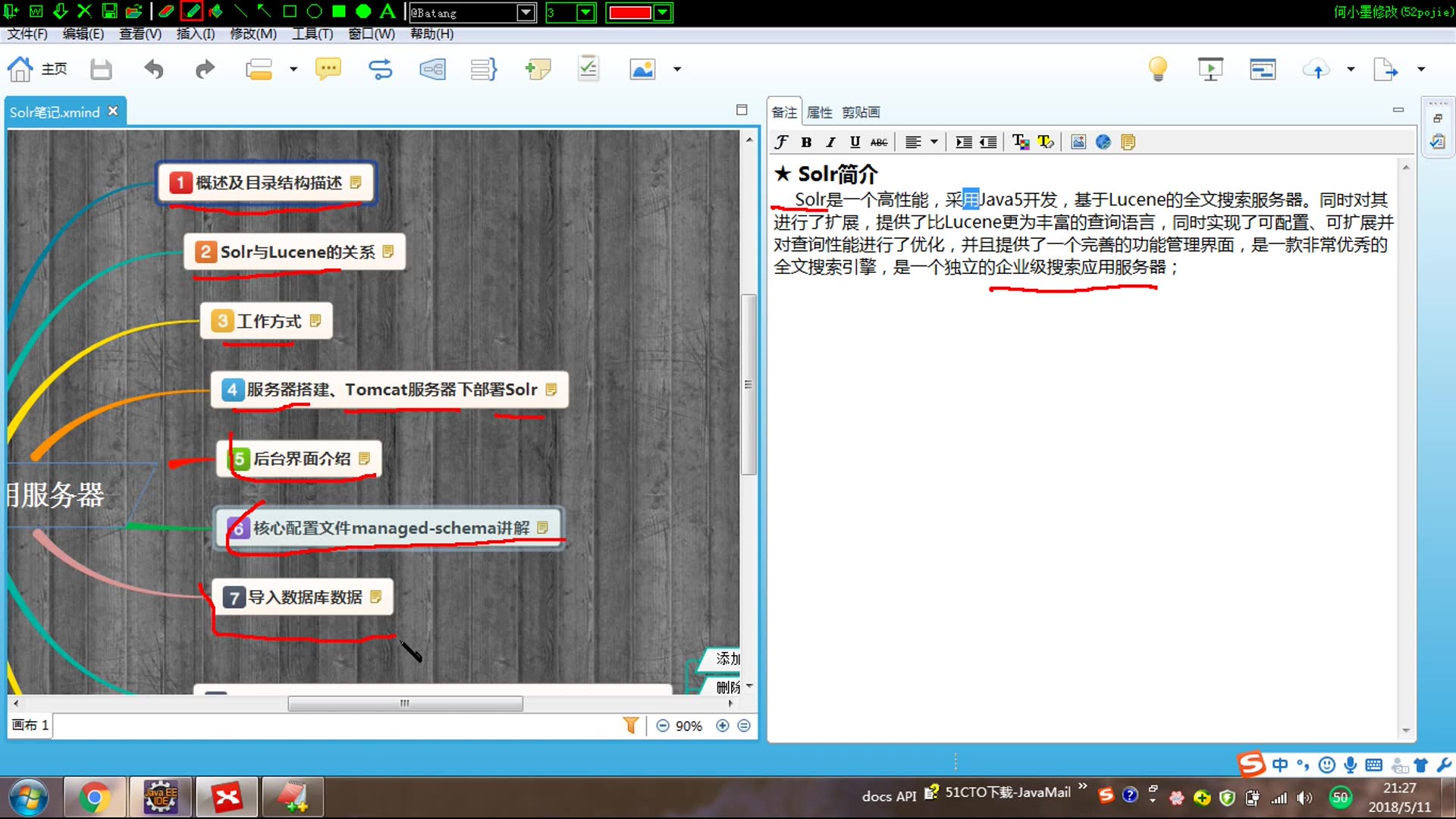Insert a relationship line icon
The height and width of the screenshot is (819, 1456).
(380, 70)
